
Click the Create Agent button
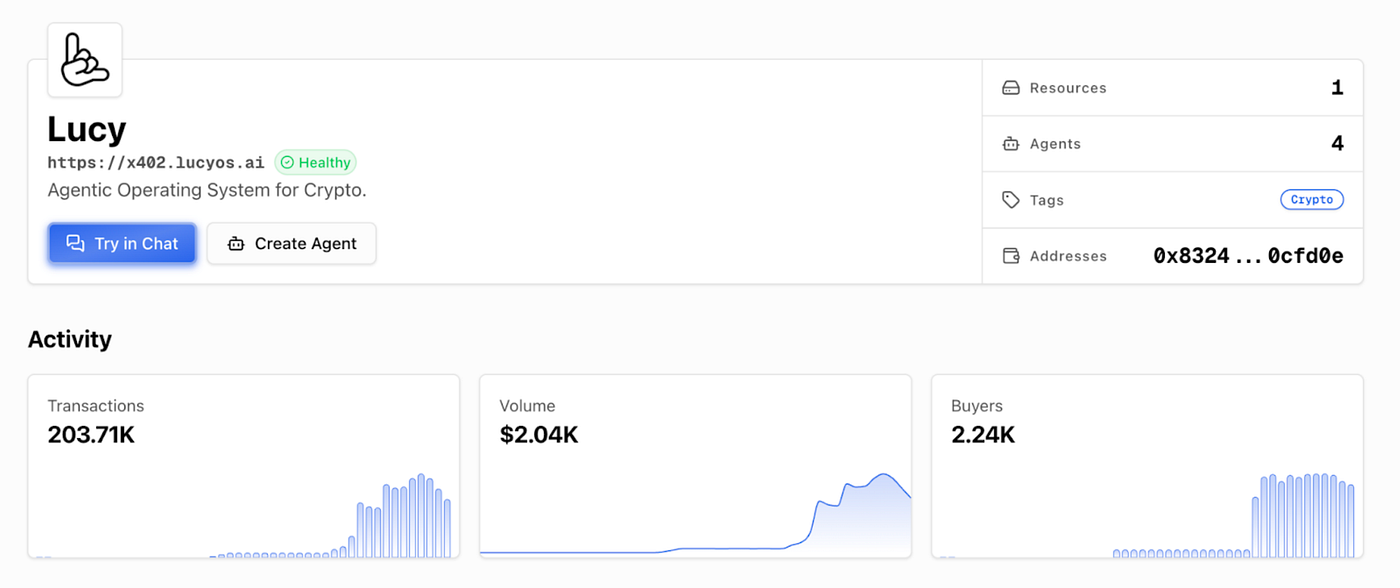pos(292,244)
